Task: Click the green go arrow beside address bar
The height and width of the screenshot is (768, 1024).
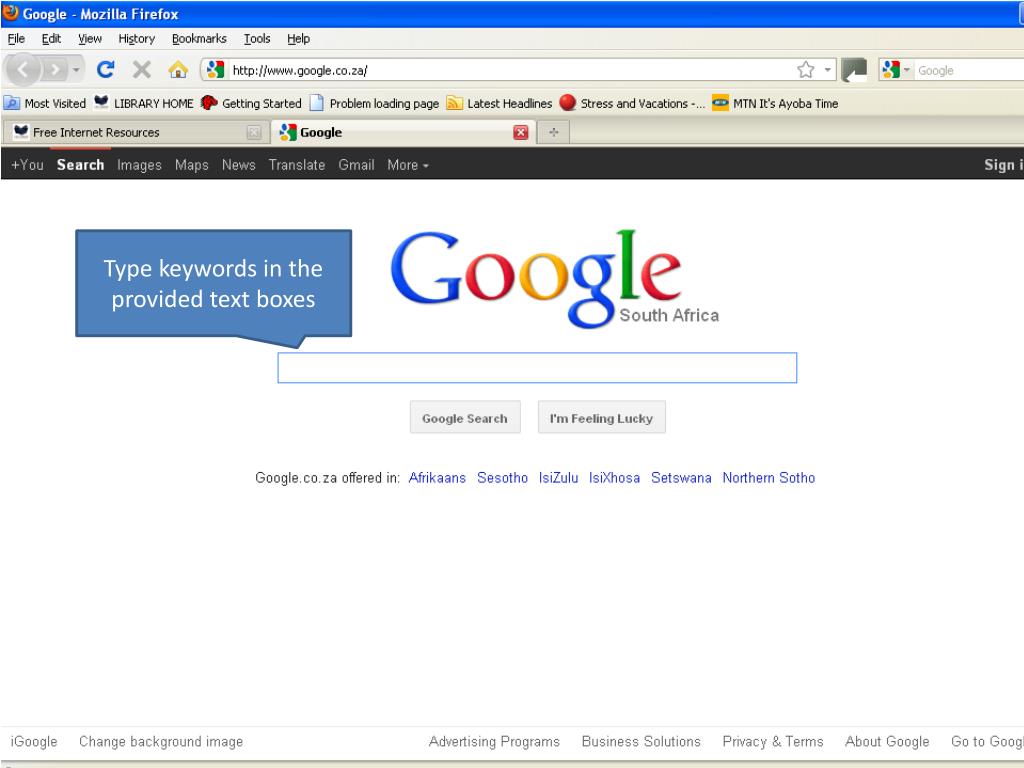Action: [x=854, y=70]
